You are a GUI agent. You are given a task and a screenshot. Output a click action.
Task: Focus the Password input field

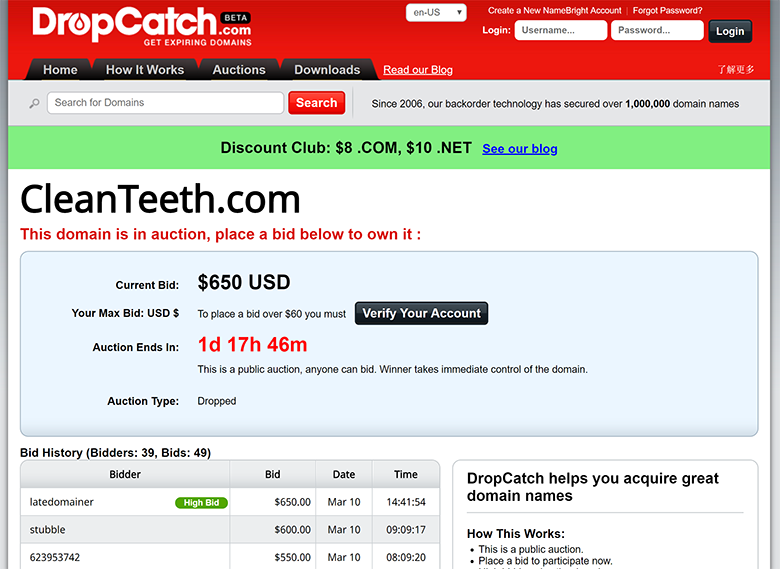(657, 30)
